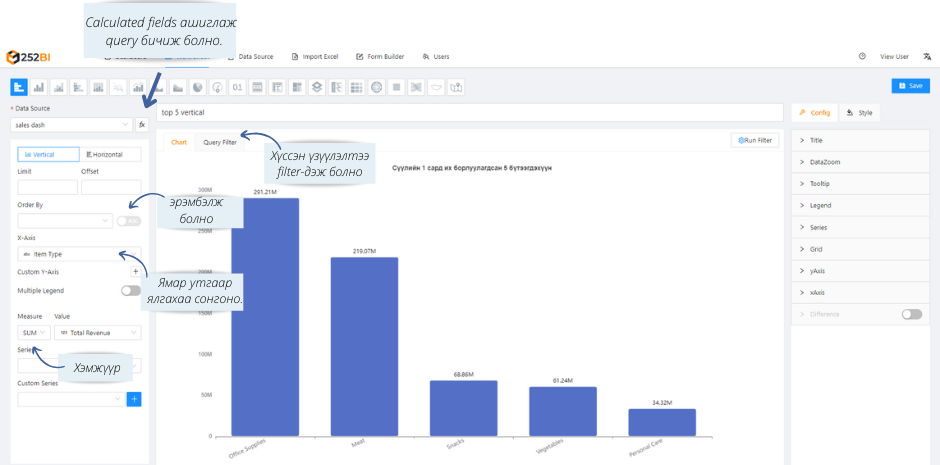This screenshot has height=465, width=940.
Task: Expand the Legend config section
Action: click(820, 205)
